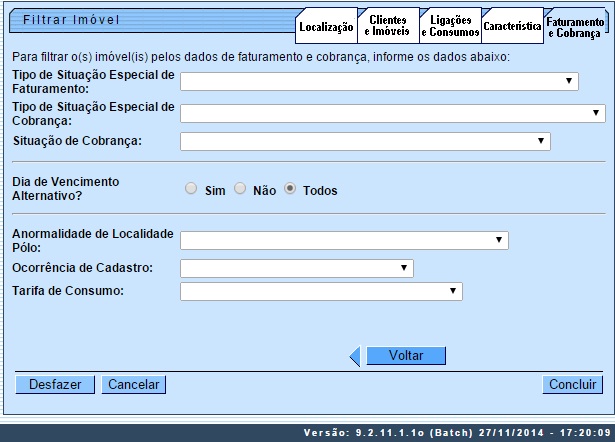Image resolution: width=615 pixels, height=442 pixels.
Task: Click the Desfazer button
Action: point(55,384)
